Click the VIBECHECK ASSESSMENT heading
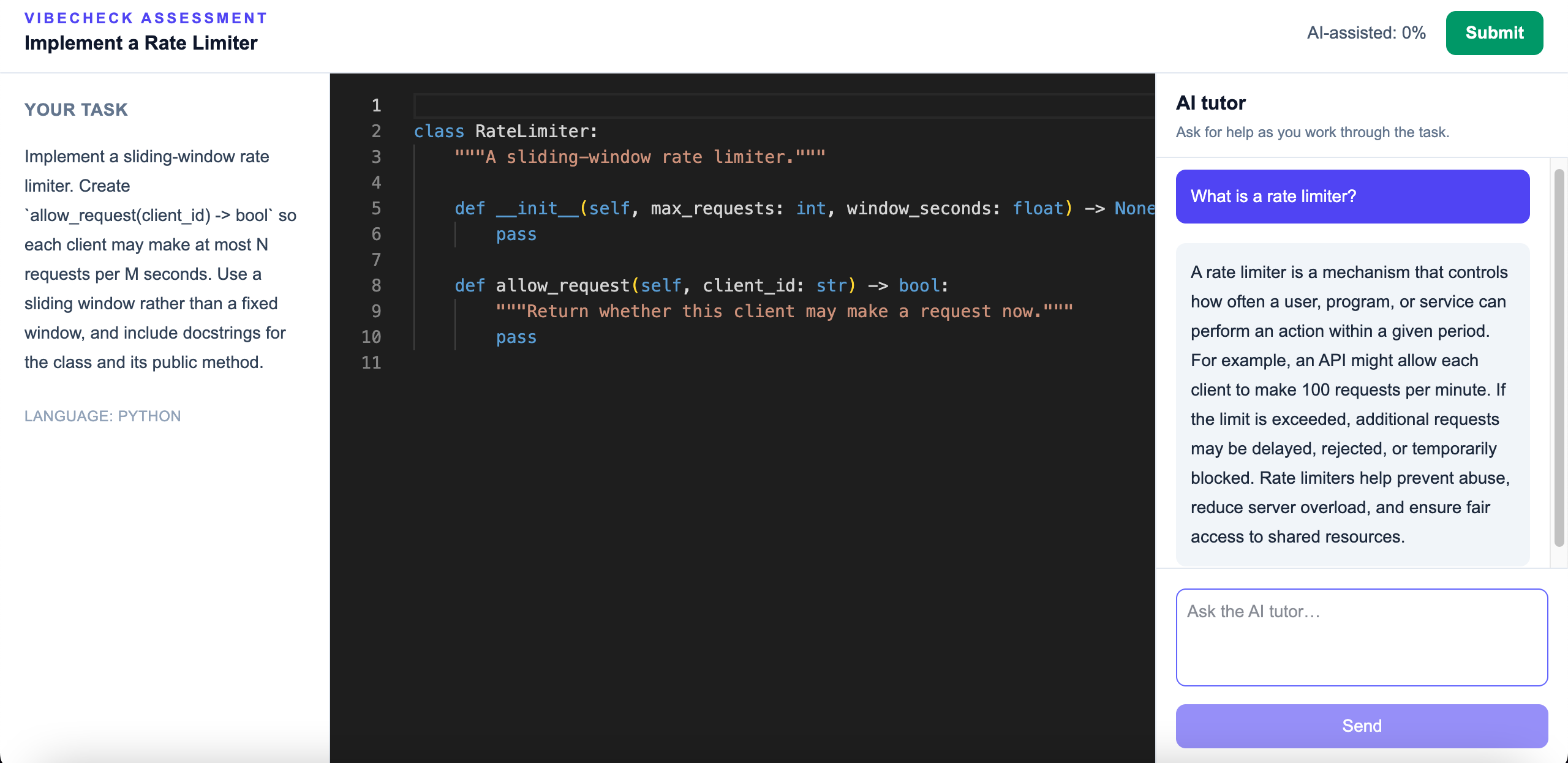The height and width of the screenshot is (763, 1568). 146,18
